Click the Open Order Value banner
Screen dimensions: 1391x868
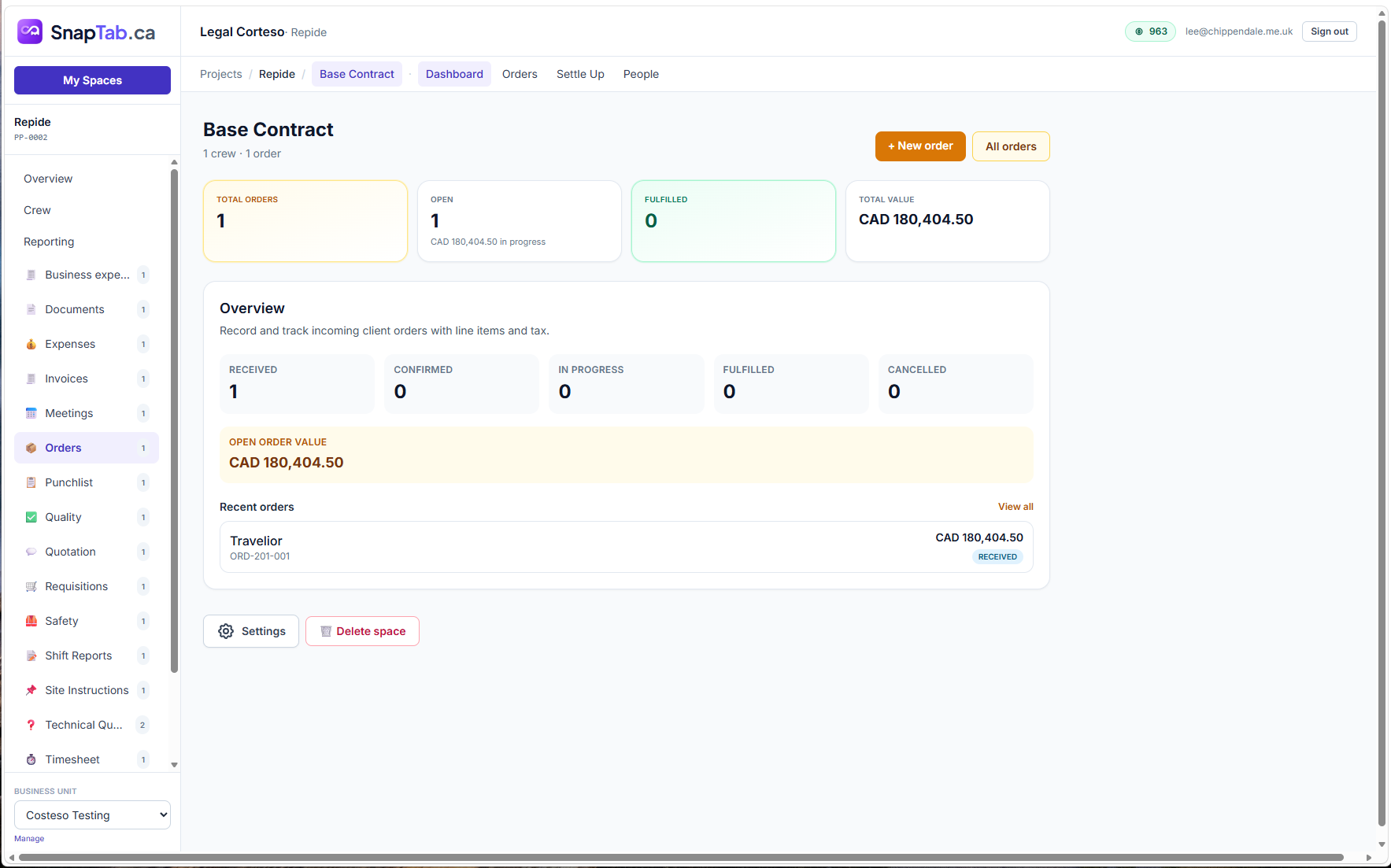(627, 455)
